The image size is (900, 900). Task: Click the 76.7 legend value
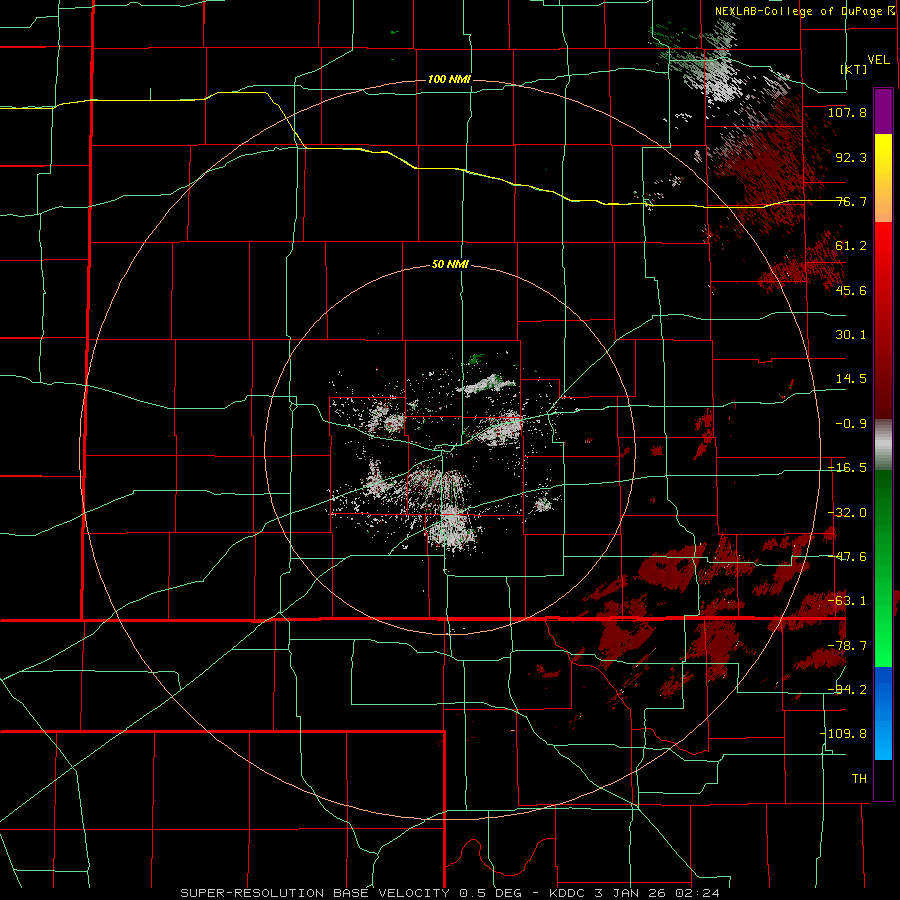pos(851,201)
